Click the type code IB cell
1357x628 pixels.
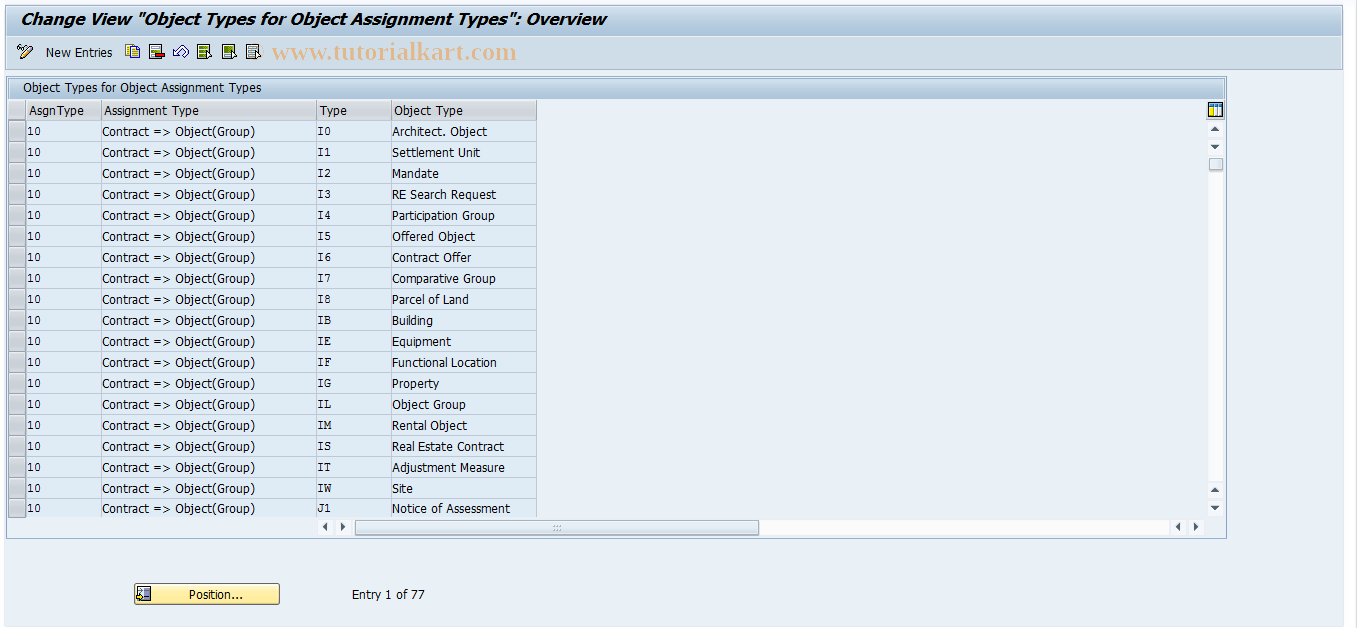pos(354,321)
